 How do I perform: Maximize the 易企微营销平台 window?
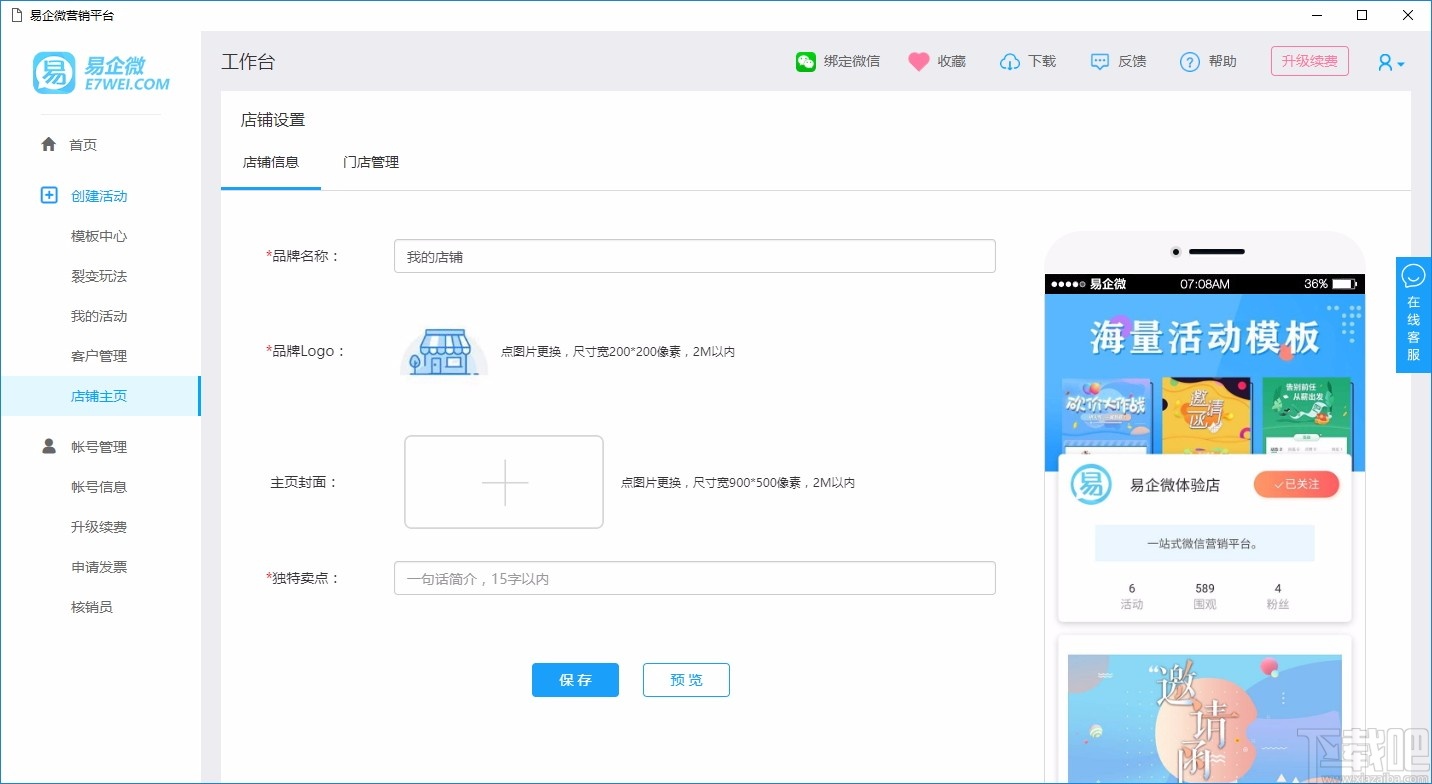point(1362,15)
